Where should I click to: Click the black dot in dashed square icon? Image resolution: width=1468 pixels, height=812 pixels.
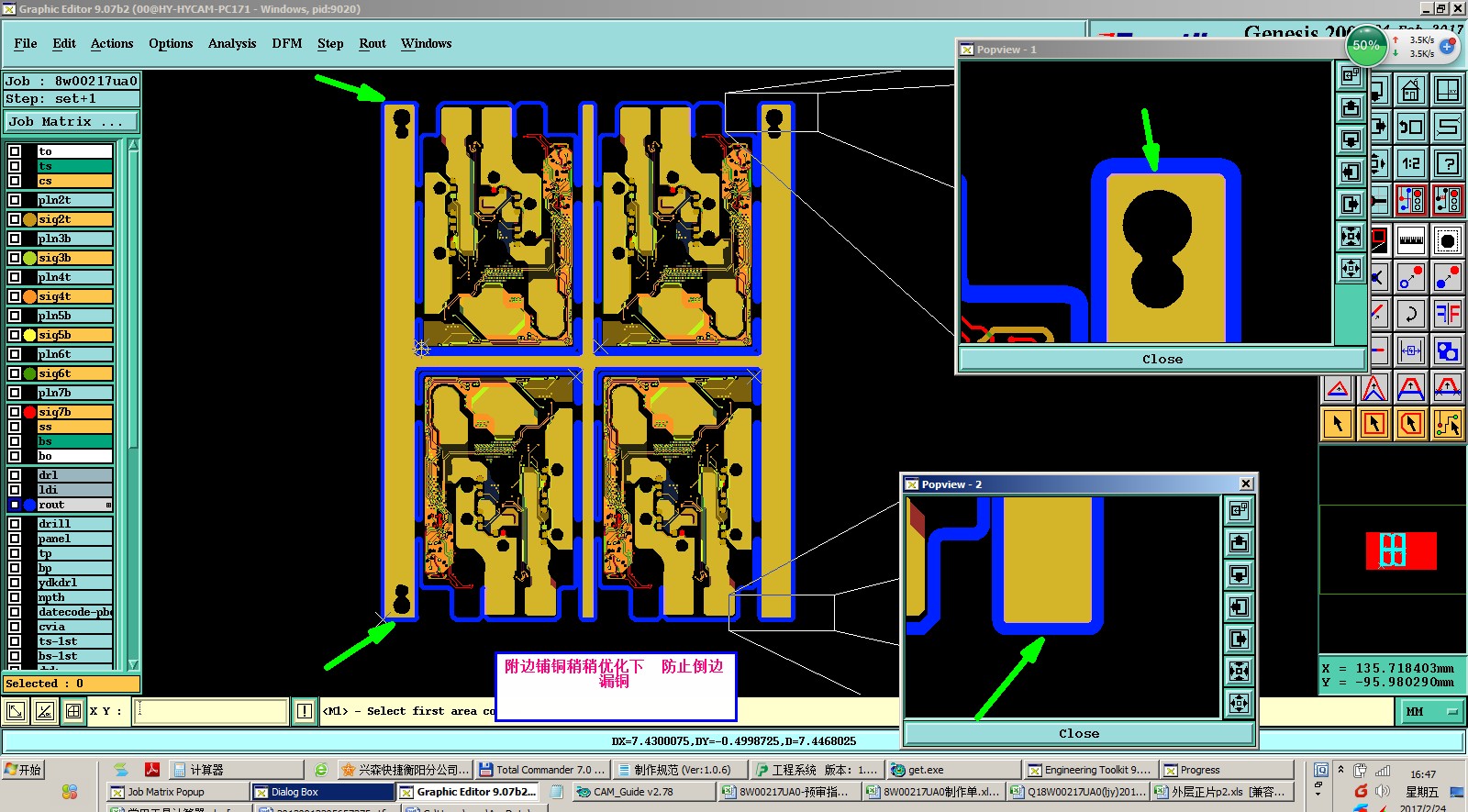1448,240
